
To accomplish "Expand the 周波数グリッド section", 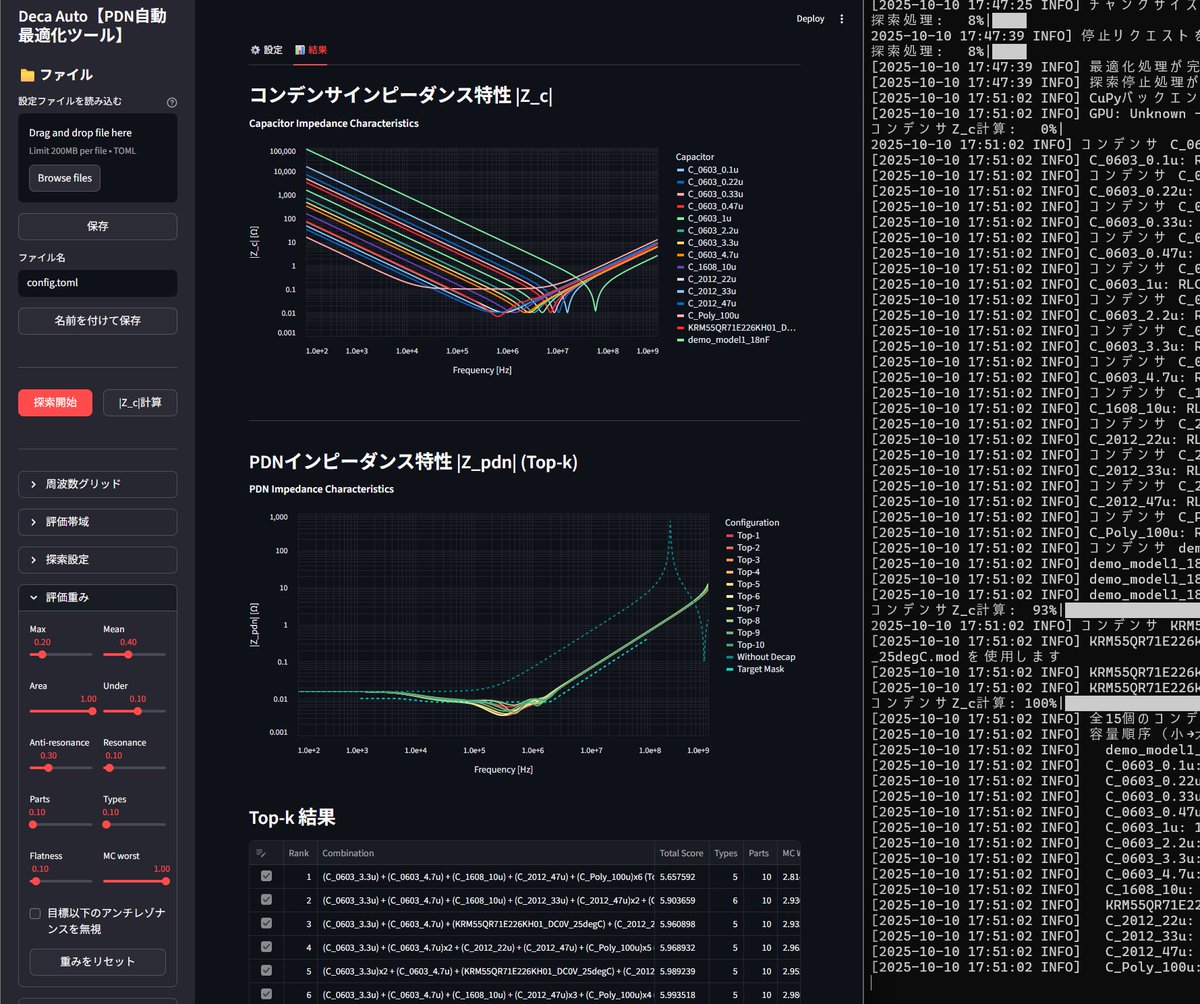I will tap(98, 484).
